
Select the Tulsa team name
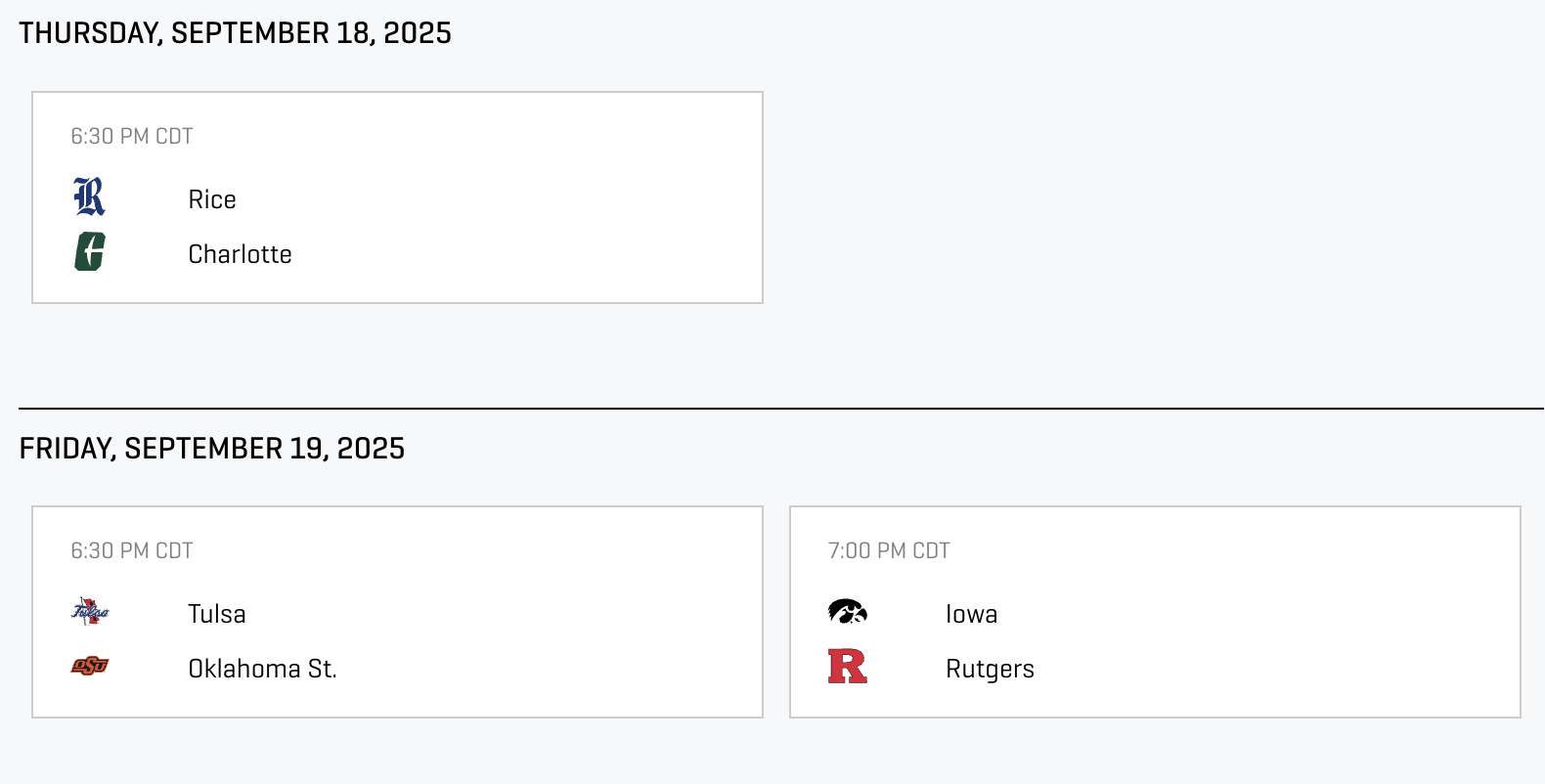coord(216,614)
